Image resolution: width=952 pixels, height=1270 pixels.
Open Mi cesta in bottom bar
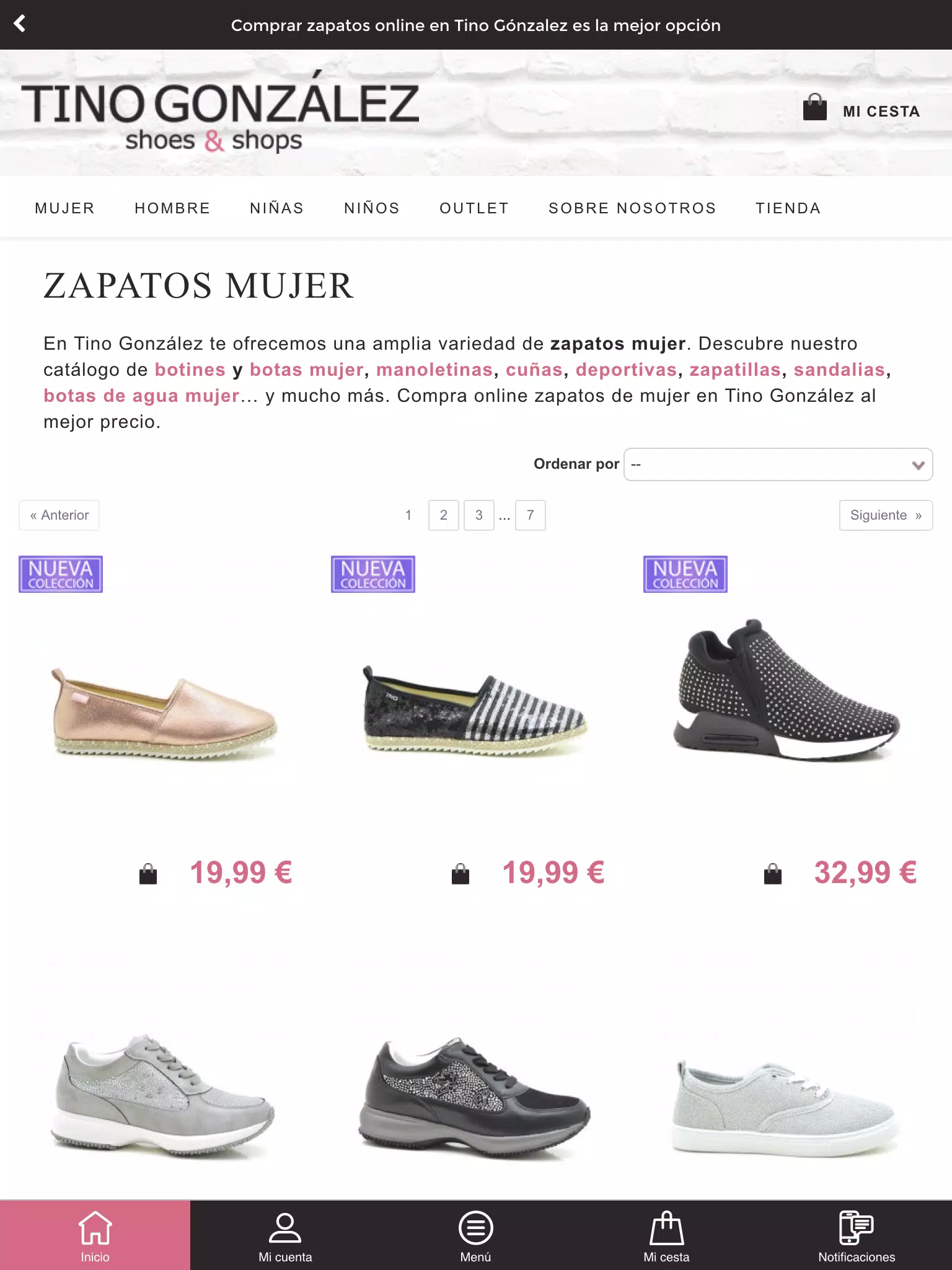(x=666, y=1235)
